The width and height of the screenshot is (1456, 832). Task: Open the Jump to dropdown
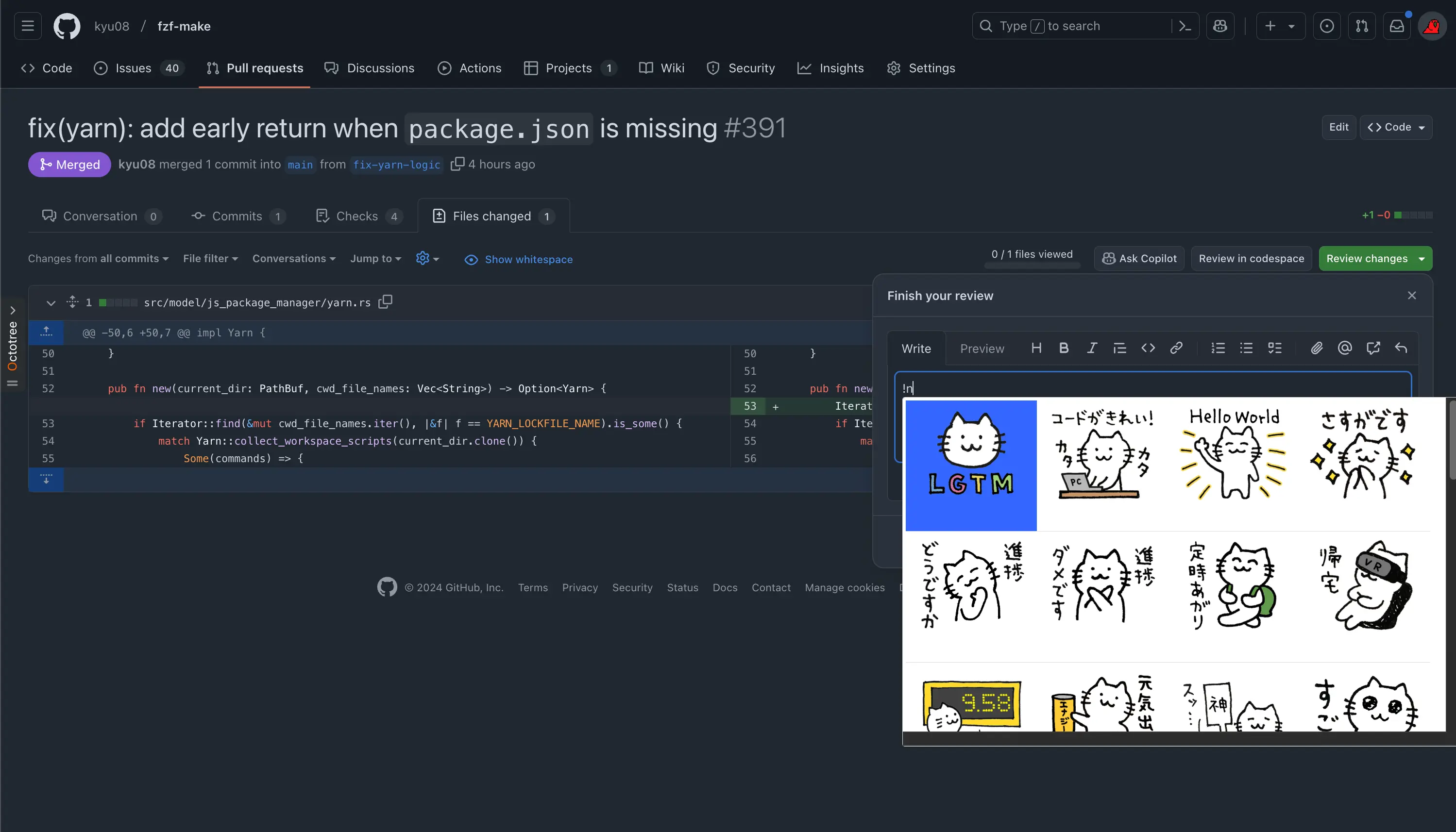(x=375, y=258)
